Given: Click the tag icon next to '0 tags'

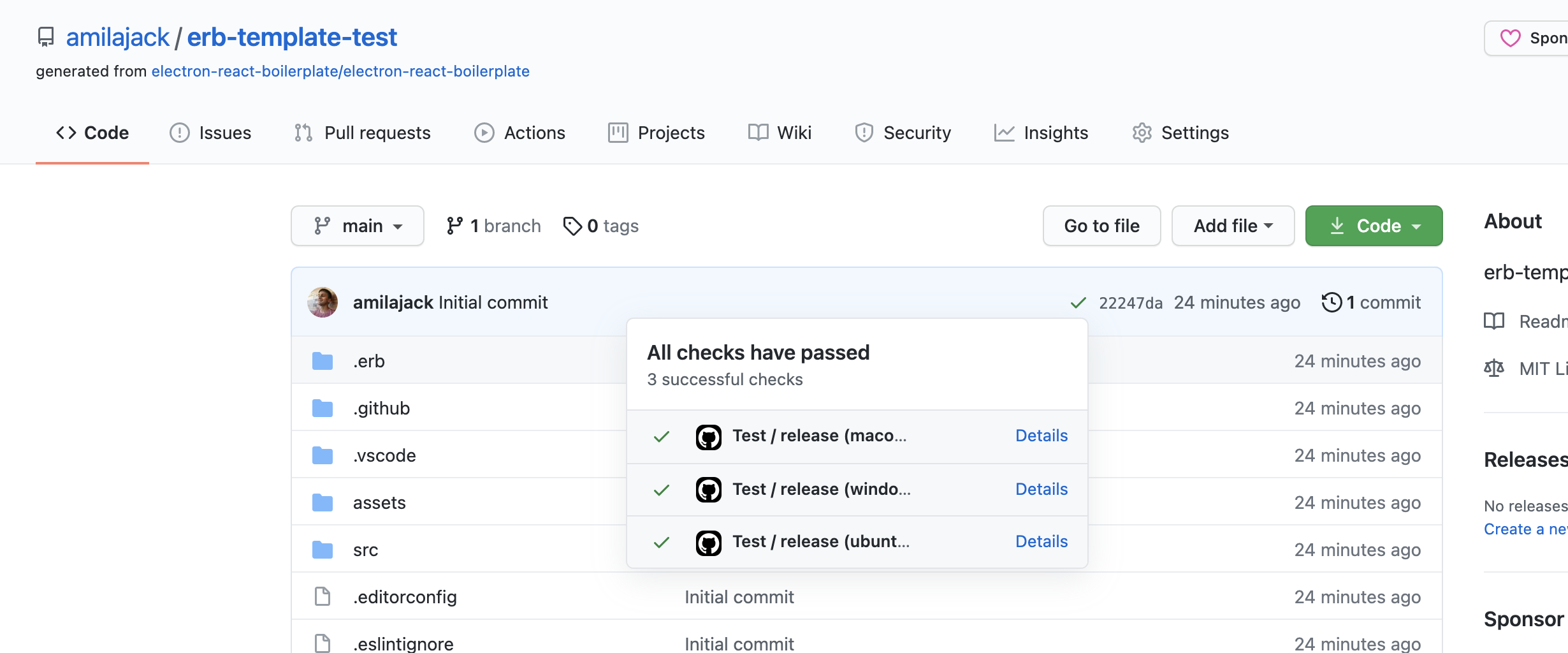Looking at the screenshot, I should point(572,225).
